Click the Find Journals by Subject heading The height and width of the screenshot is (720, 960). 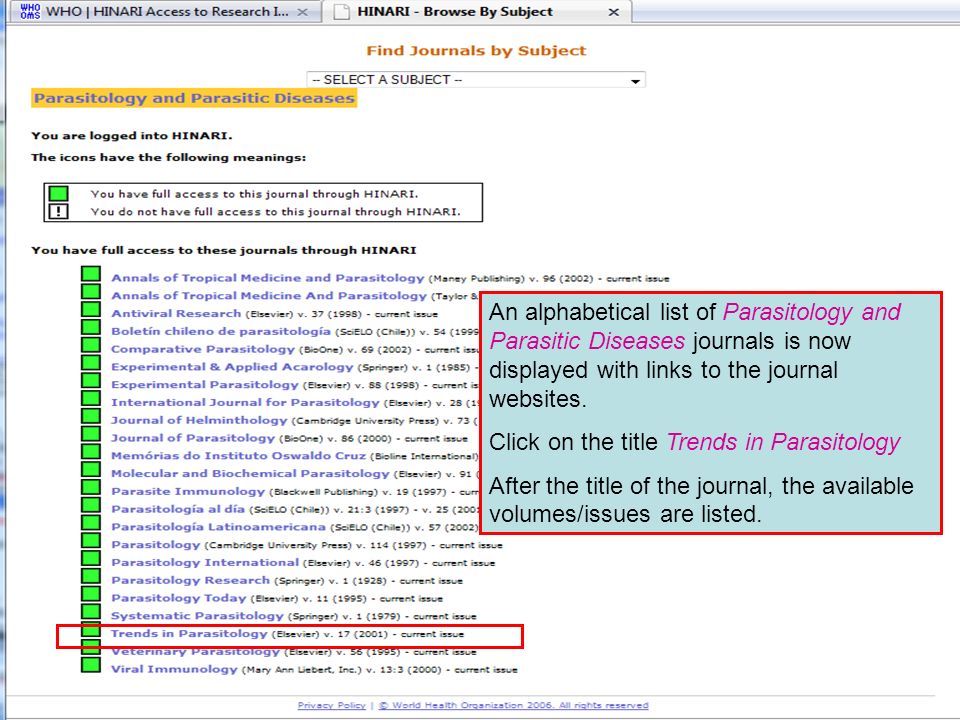[476, 51]
